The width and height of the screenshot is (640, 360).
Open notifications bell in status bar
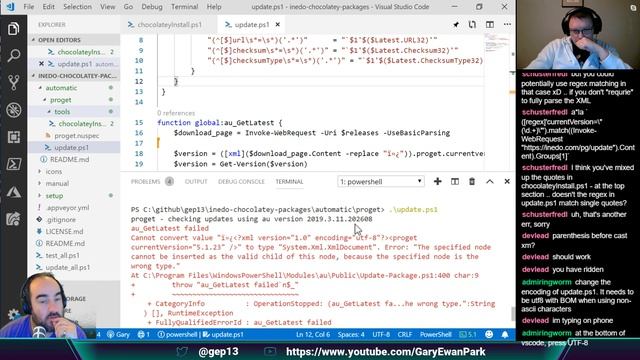pos(505,334)
